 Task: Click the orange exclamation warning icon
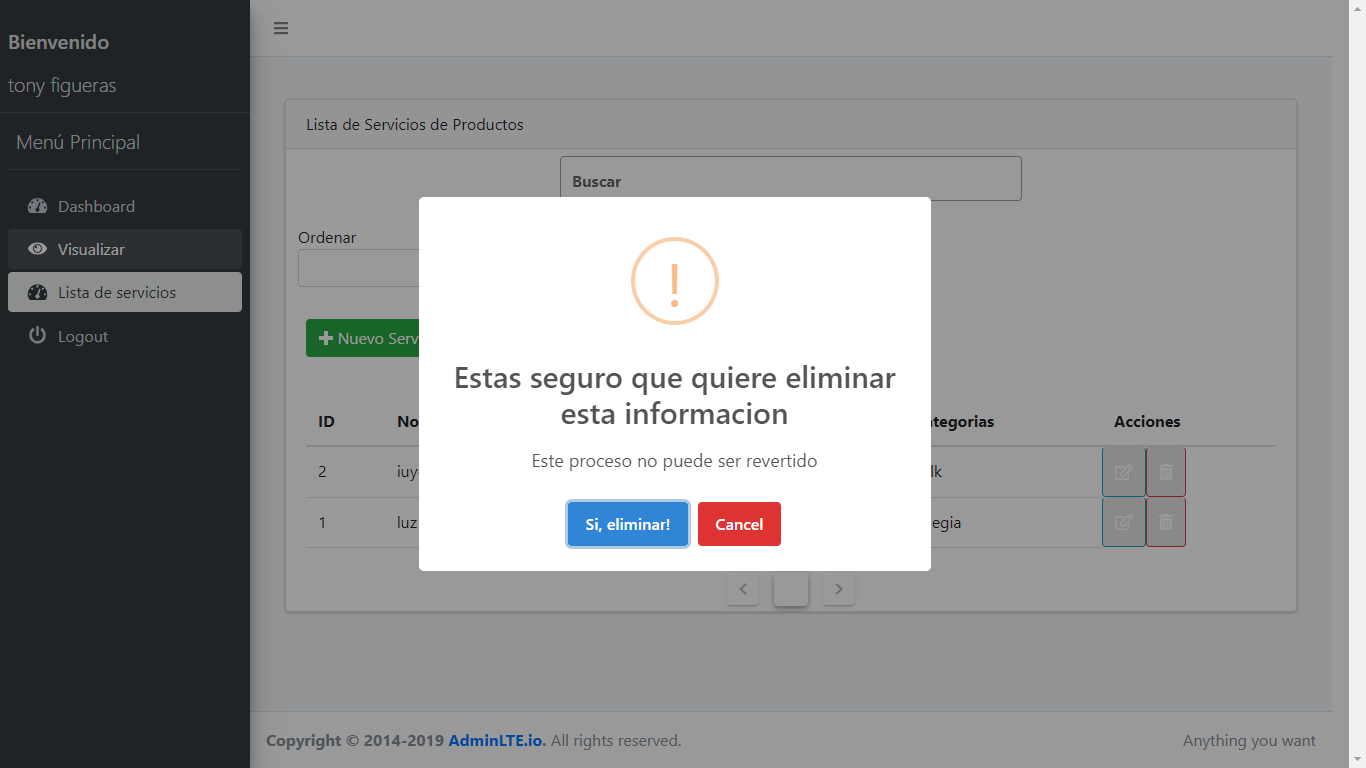(x=674, y=281)
